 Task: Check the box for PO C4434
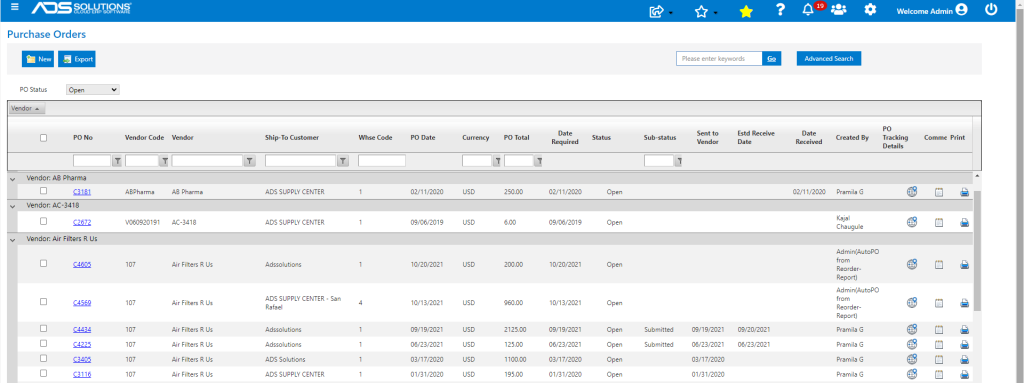click(43, 329)
